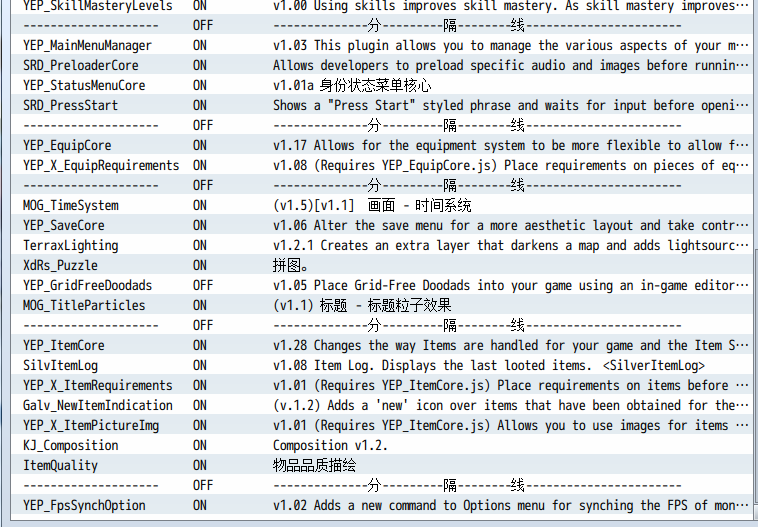Click the 'Adds a 'new' icon over items' description
758x527 pixels.
(x=511, y=405)
